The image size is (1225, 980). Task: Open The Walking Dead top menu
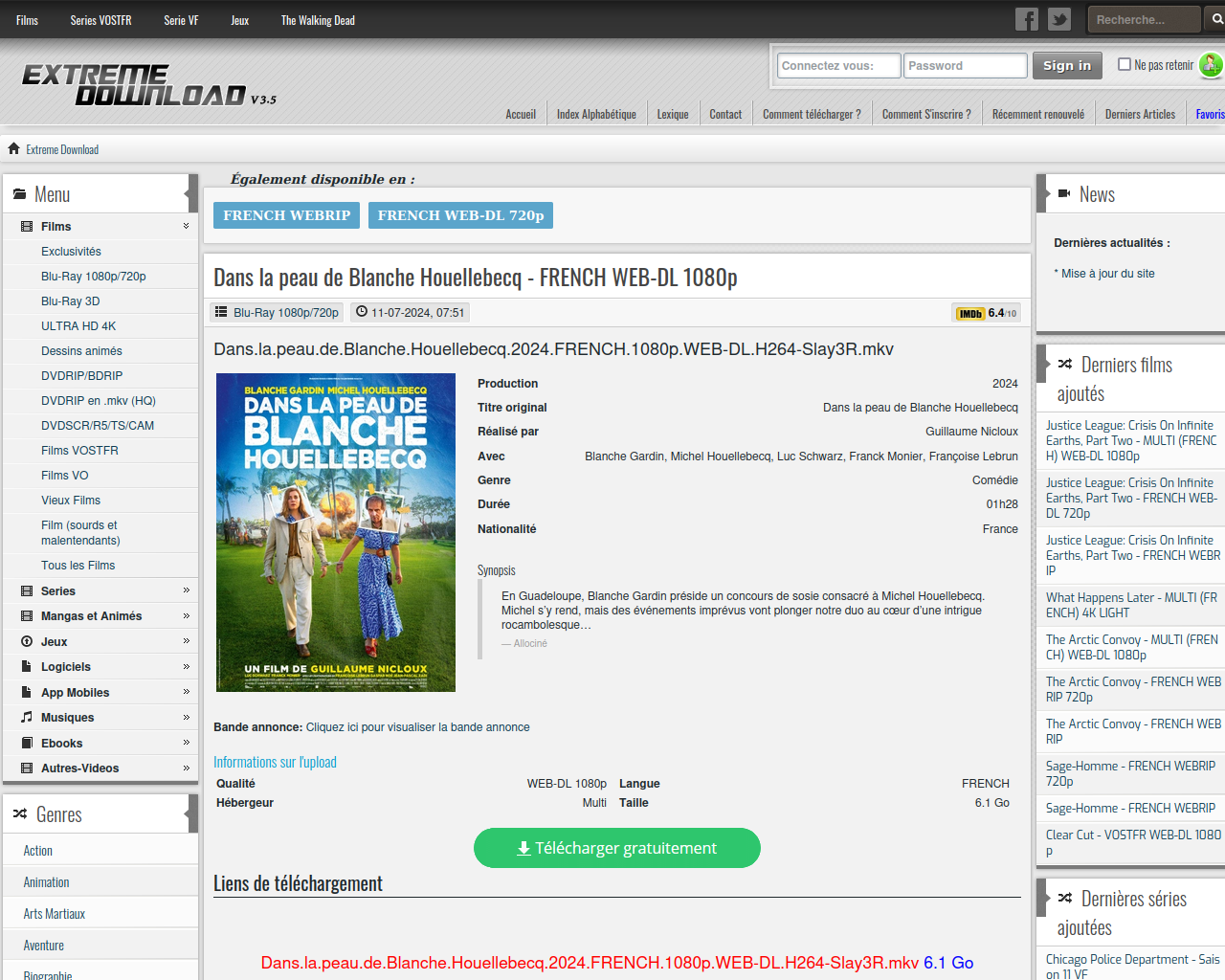(318, 20)
